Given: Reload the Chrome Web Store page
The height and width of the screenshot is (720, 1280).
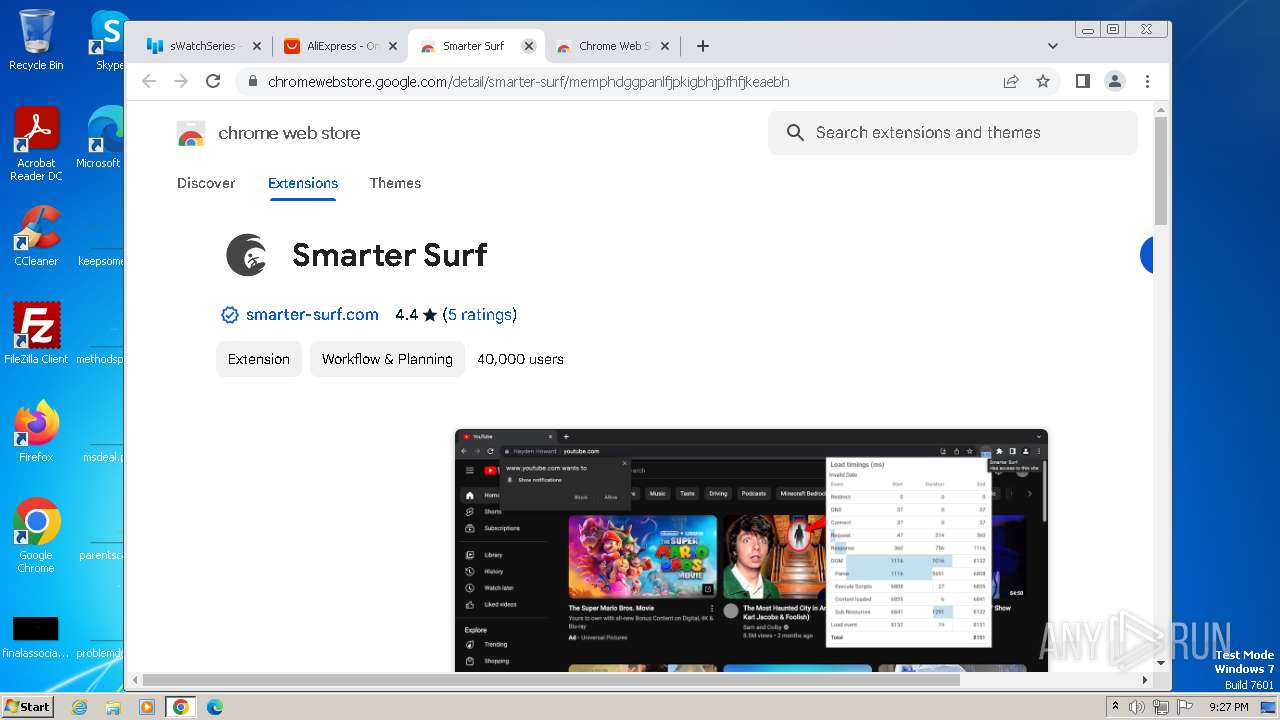Looking at the screenshot, I should click(213, 82).
